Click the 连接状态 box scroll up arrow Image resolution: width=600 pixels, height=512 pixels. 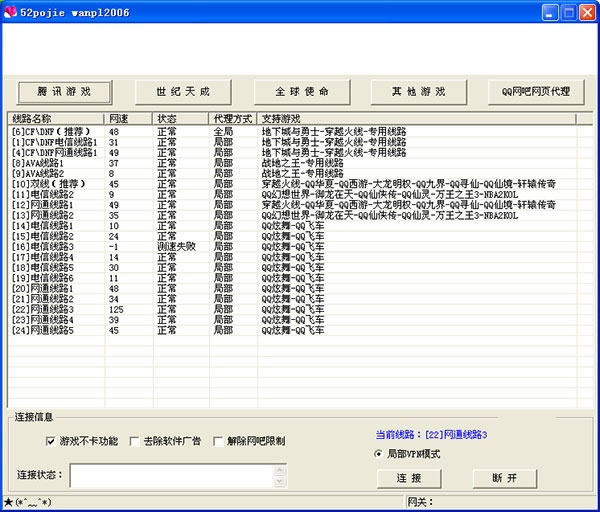[280, 470]
